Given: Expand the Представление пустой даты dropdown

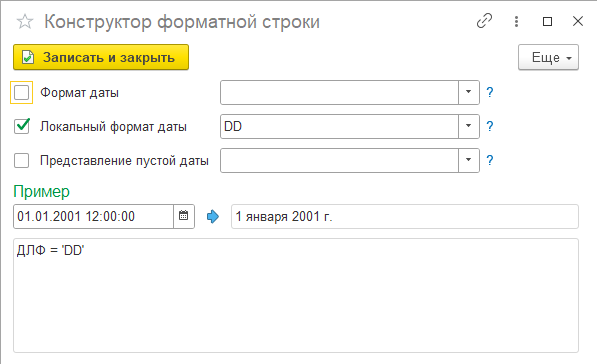Looking at the screenshot, I should (x=468, y=160).
